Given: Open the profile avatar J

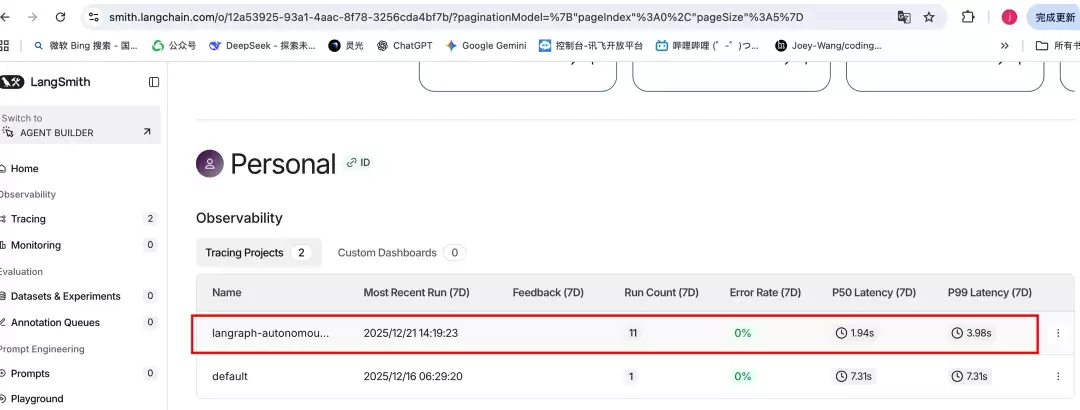Looking at the screenshot, I should (1009, 17).
